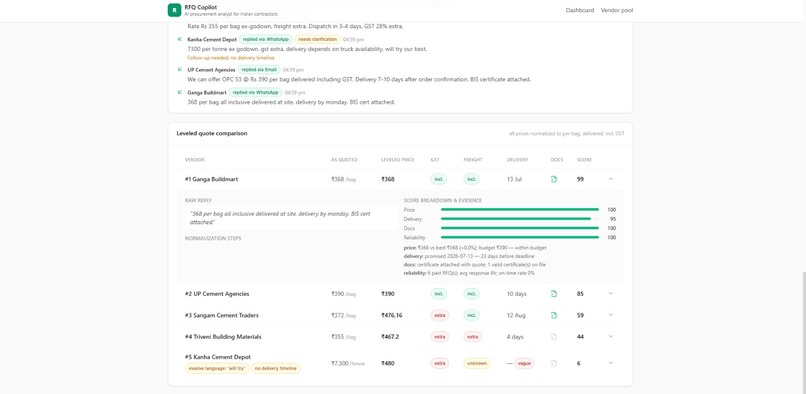Open Ganga Buildmart's attached document icon
The width and height of the screenshot is (806, 394).
[554, 180]
